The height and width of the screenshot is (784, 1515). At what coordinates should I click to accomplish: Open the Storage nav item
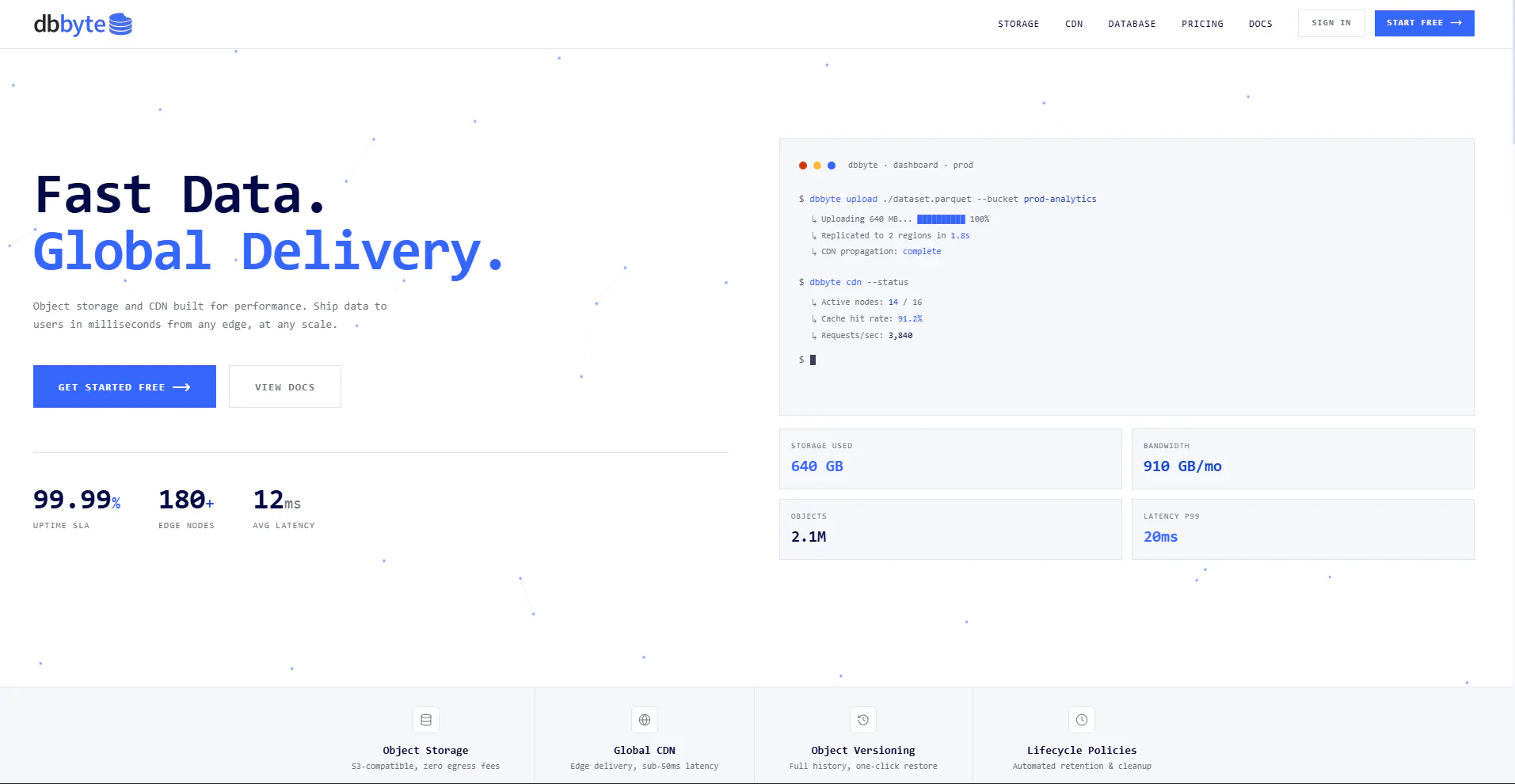(1018, 24)
